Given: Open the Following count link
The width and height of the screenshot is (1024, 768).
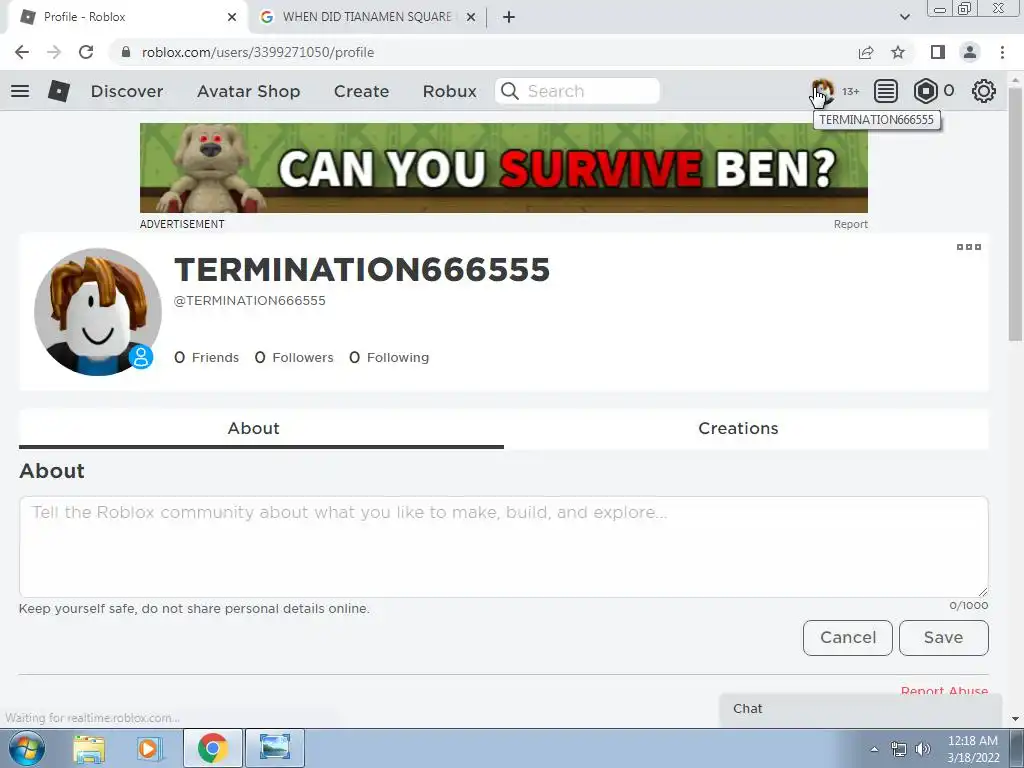Looking at the screenshot, I should (x=389, y=357).
